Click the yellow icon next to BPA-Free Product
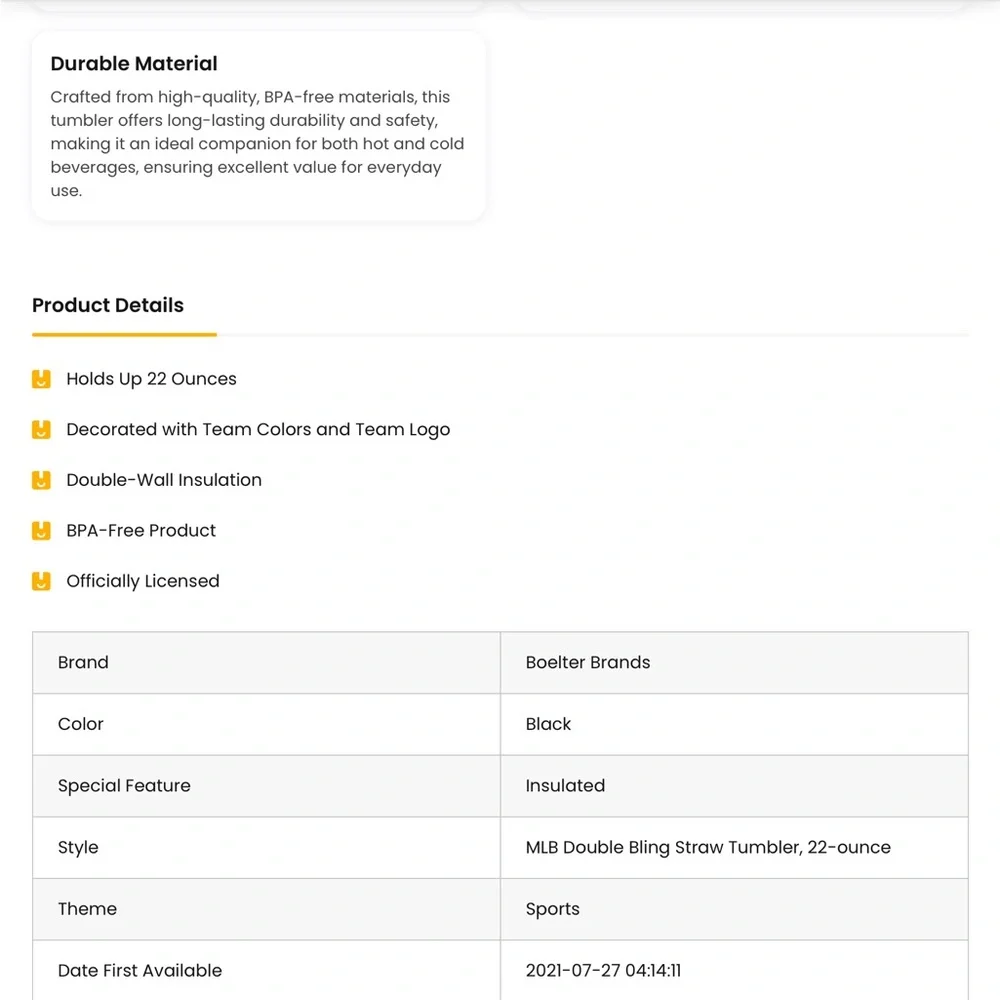Screen dimensions: 1000x1000 click(41, 531)
